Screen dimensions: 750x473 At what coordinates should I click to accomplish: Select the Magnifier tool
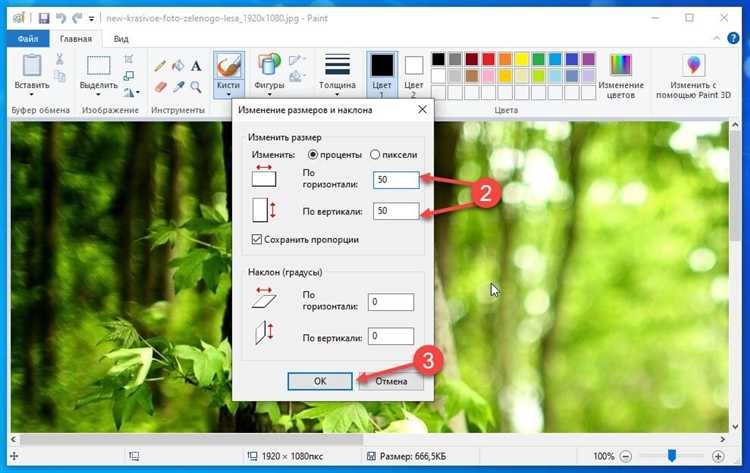[x=196, y=87]
